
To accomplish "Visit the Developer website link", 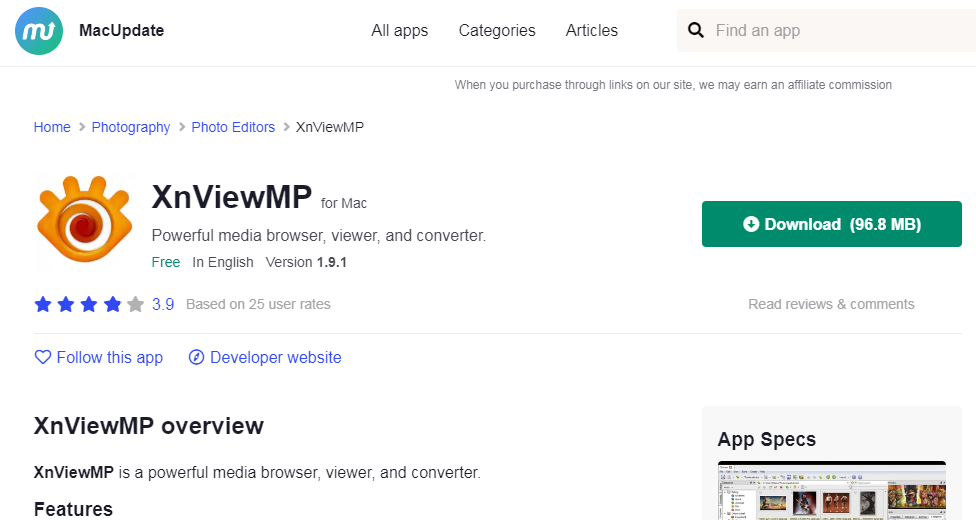I will pos(275,357).
